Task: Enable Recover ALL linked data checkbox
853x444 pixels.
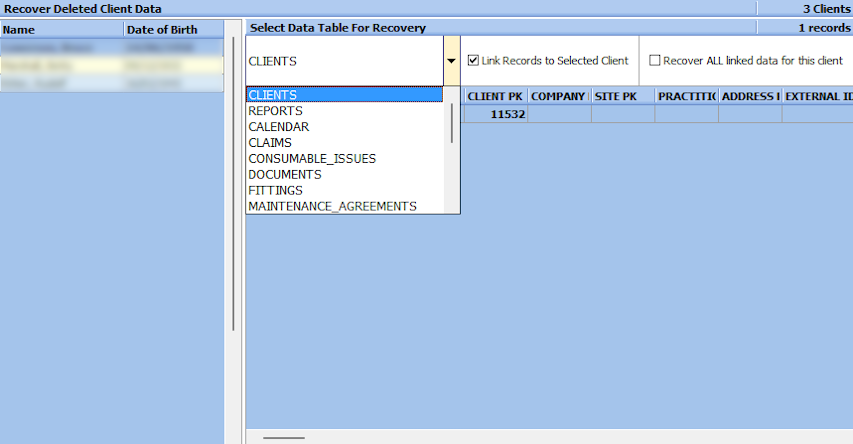Action: [x=654, y=60]
